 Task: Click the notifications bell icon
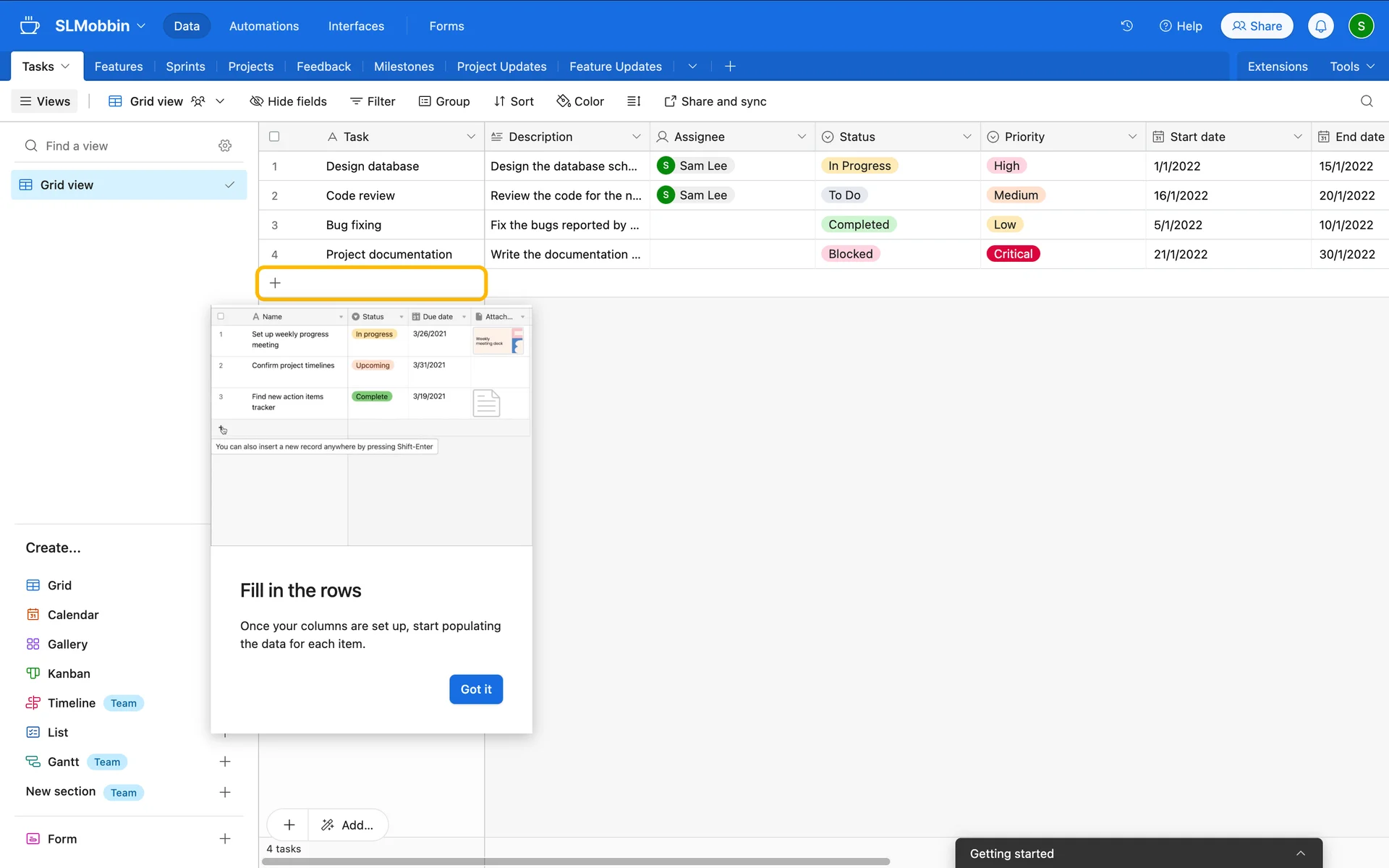[x=1320, y=26]
